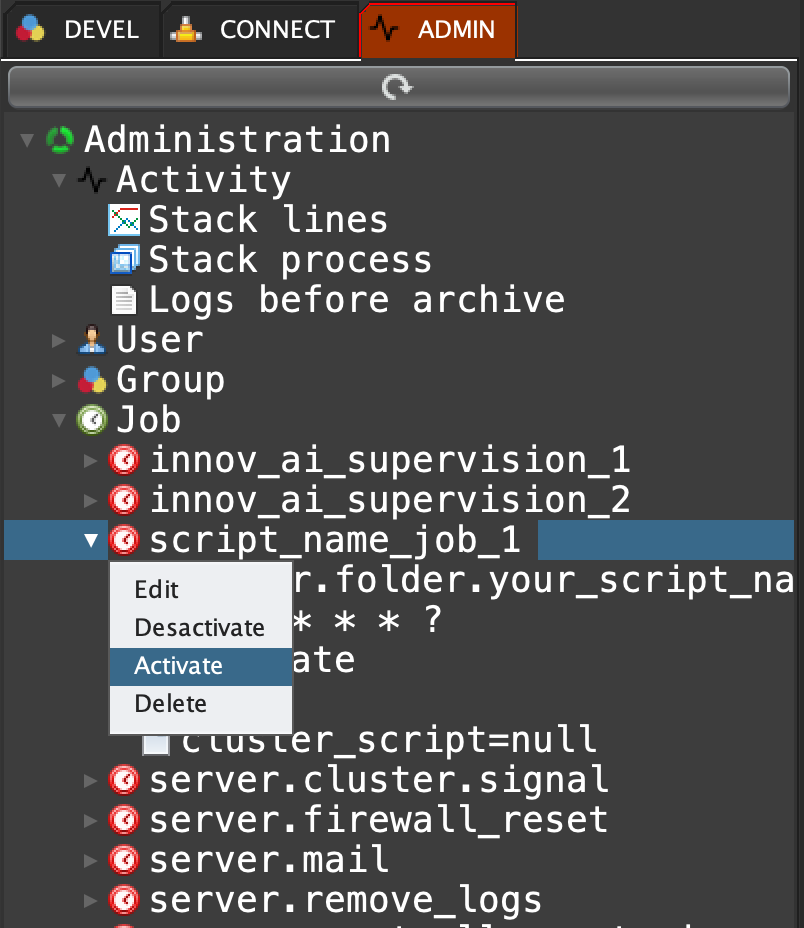Select Desactivate from the context menu

click(x=199, y=628)
